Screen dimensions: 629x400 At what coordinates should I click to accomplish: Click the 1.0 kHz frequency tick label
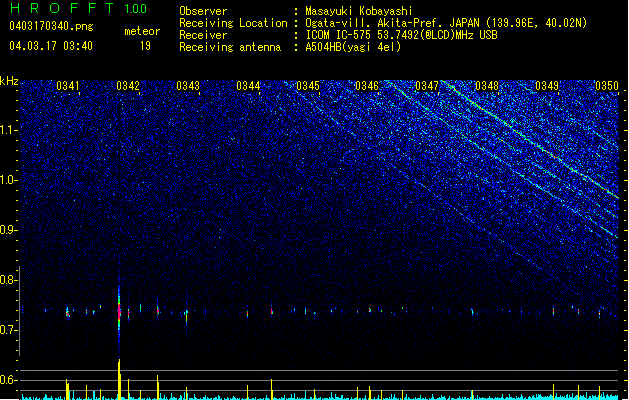click(x=7, y=180)
